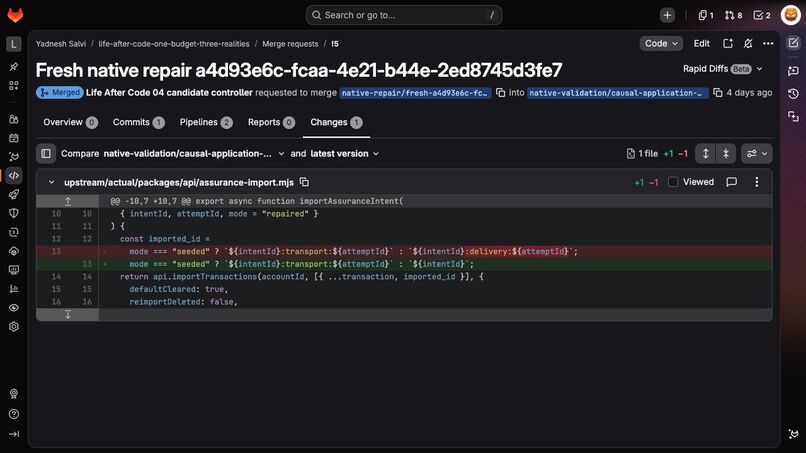Switch to the Overview tab
Viewport: 806px width, 453px height.
click(70, 122)
